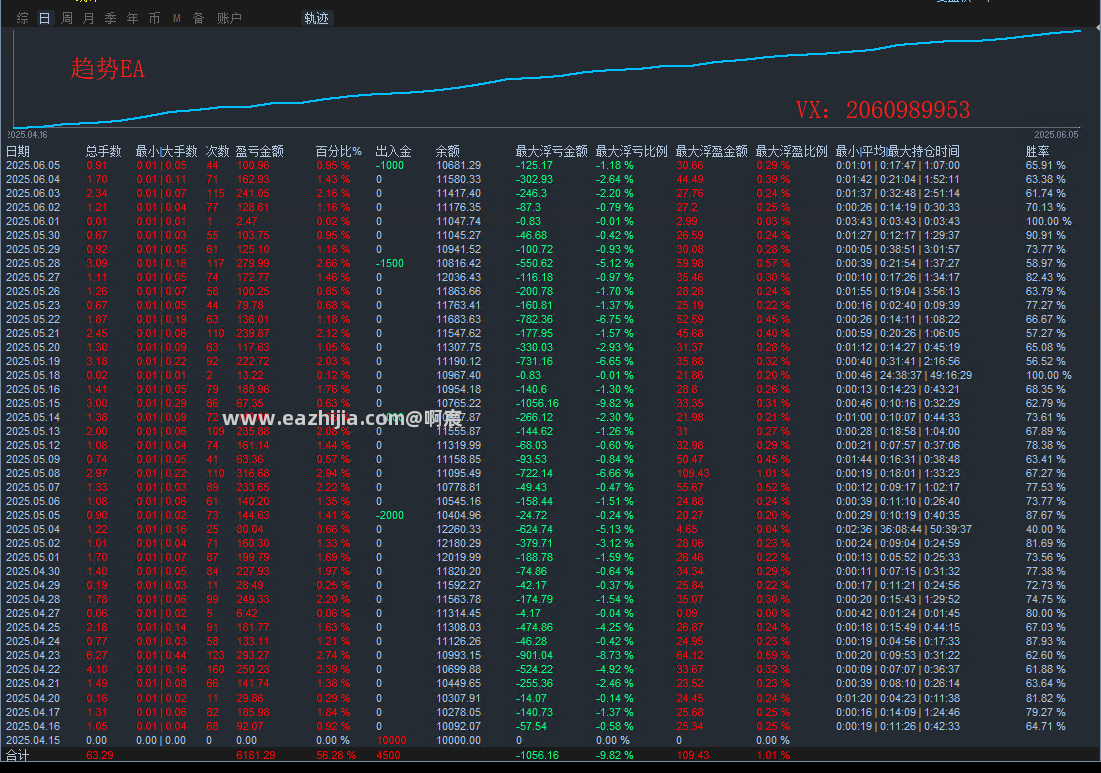1101x773 pixels.
Task: Click the -1500 withdrawal value
Action: (390, 263)
